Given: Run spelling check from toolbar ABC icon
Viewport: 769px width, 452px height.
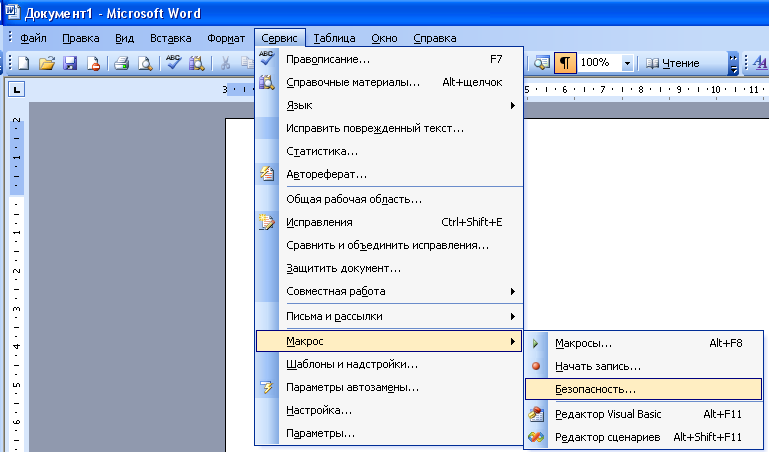Looking at the screenshot, I should (173, 63).
